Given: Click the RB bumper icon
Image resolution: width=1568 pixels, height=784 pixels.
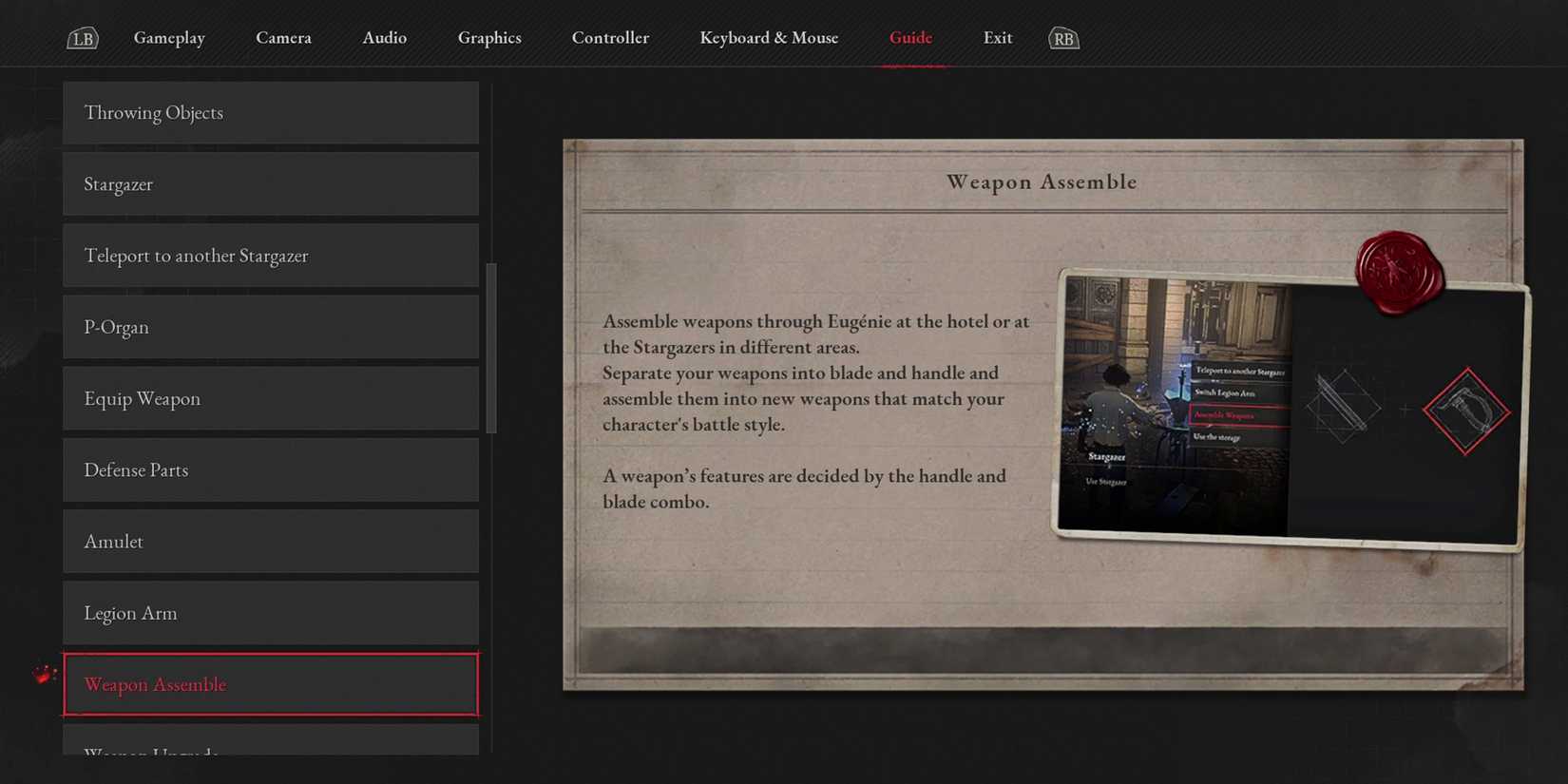Looking at the screenshot, I should [1063, 38].
